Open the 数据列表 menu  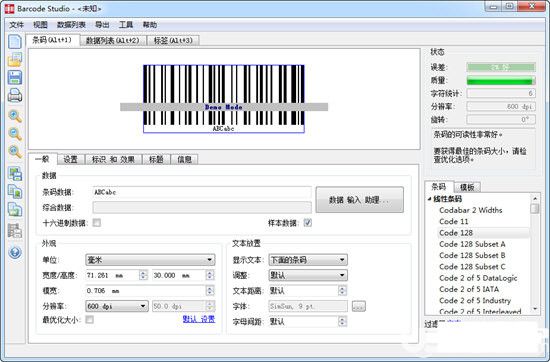pyautogui.click(x=71, y=25)
